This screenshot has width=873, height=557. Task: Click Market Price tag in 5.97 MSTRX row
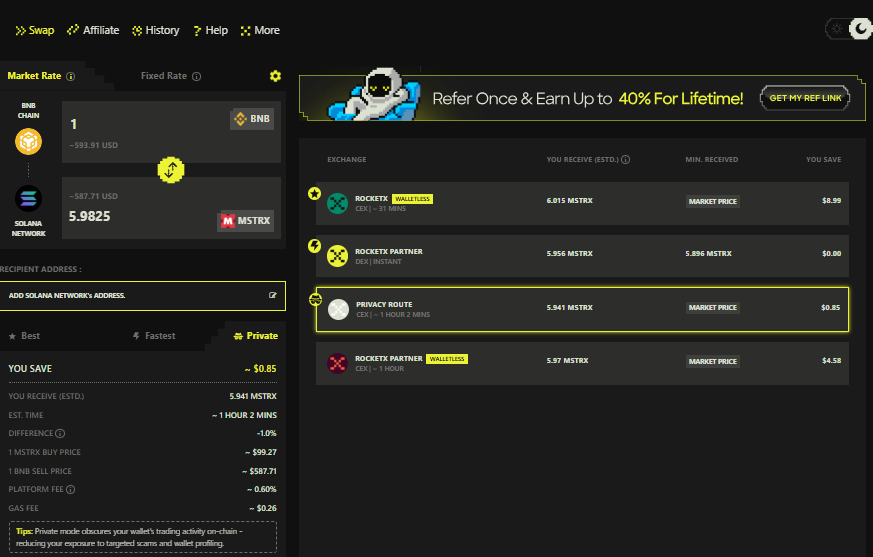[x=713, y=361]
